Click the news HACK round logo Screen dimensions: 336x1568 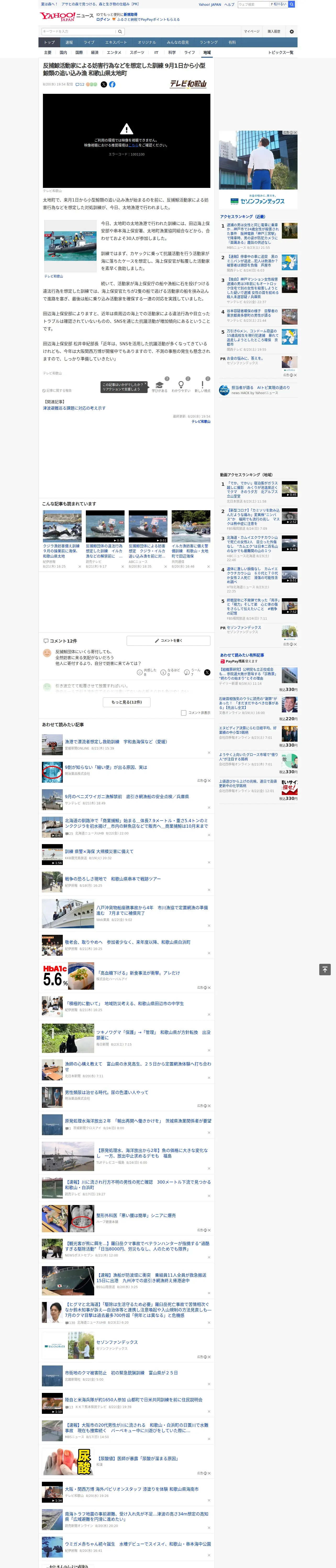225,390
